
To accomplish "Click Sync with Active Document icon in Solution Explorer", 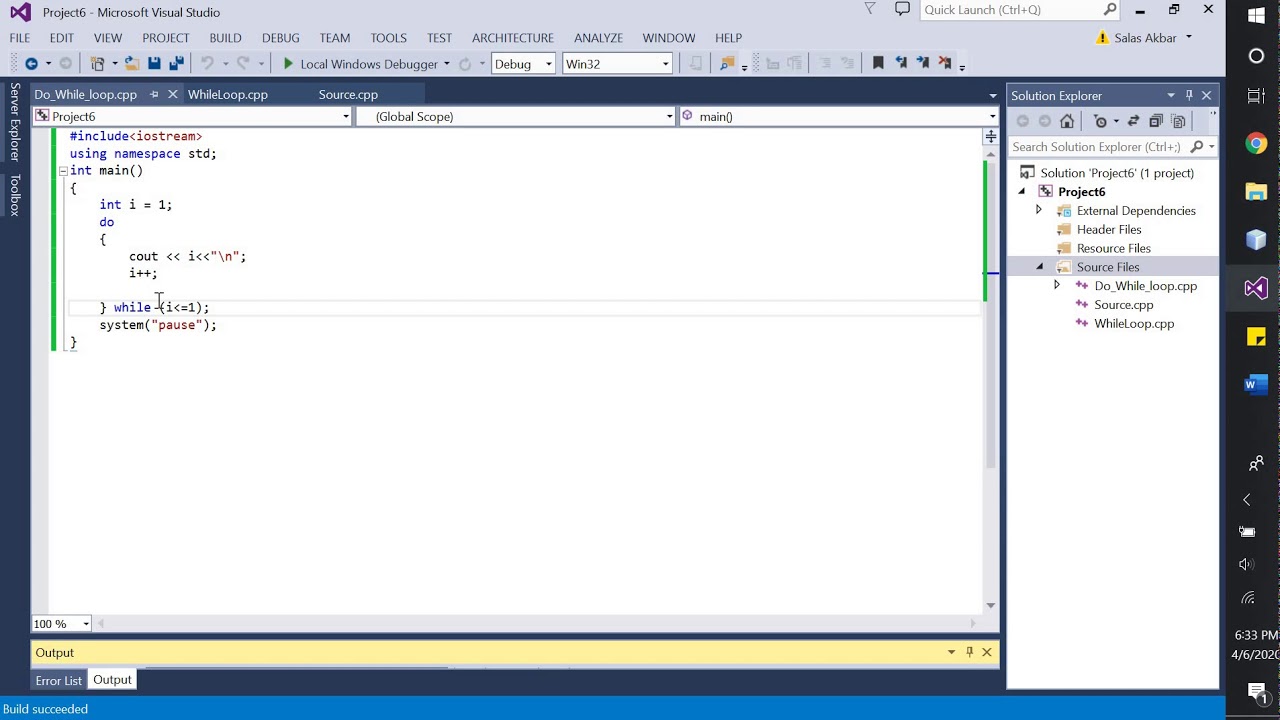I will 1133,121.
